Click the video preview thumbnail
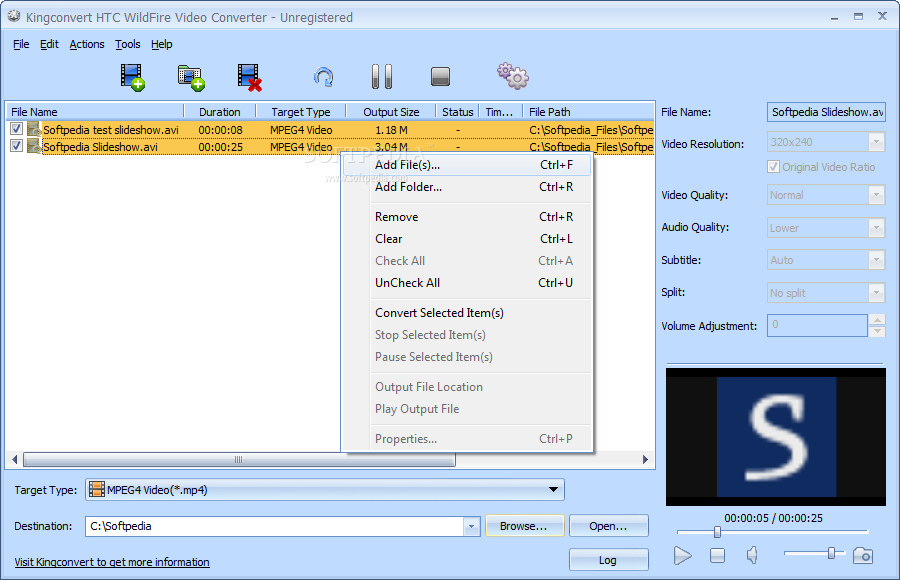The width and height of the screenshot is (900, 580). (x=776, y=437)
